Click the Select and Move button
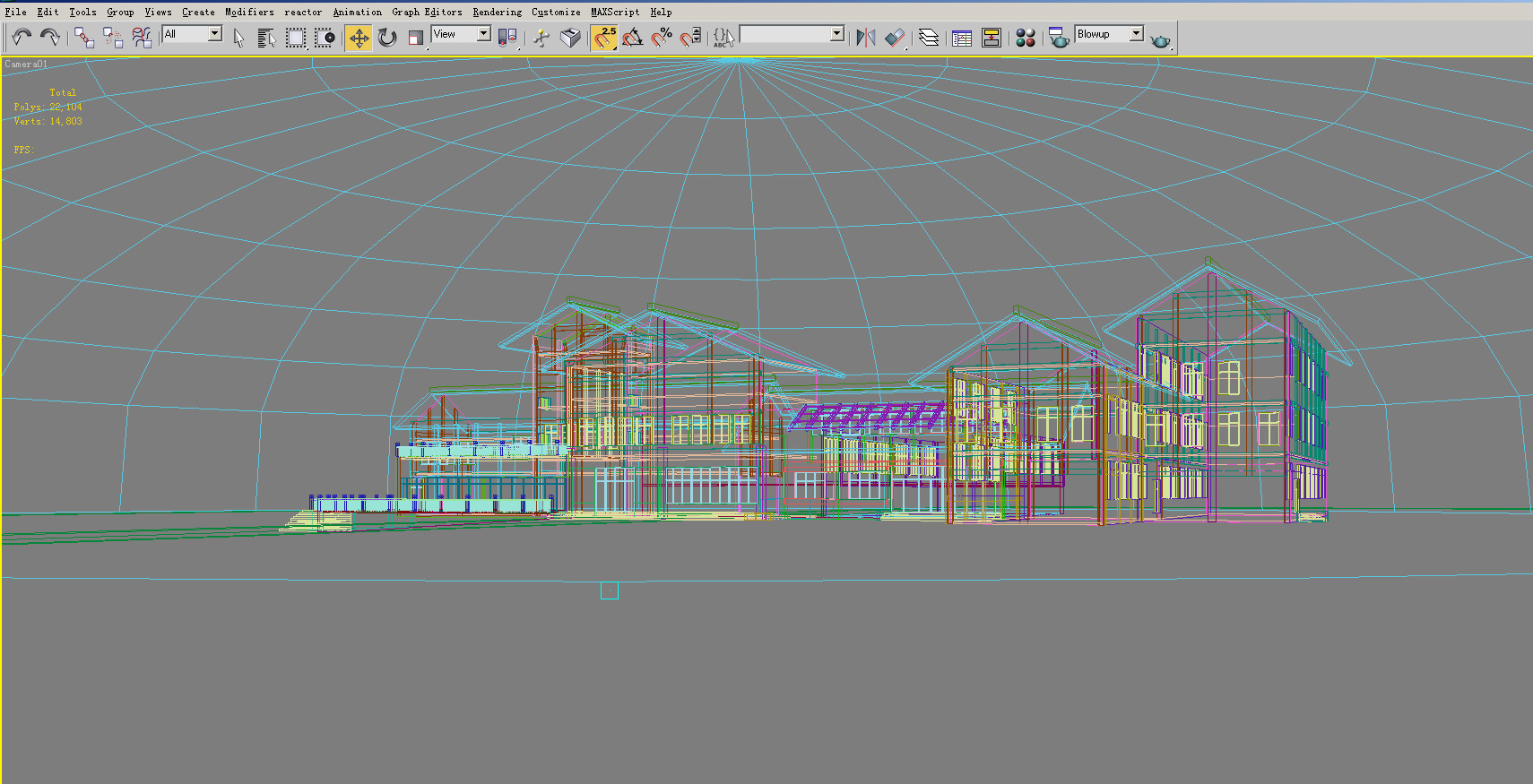This screenshot has width=1533, height=784. coord(359,38)
